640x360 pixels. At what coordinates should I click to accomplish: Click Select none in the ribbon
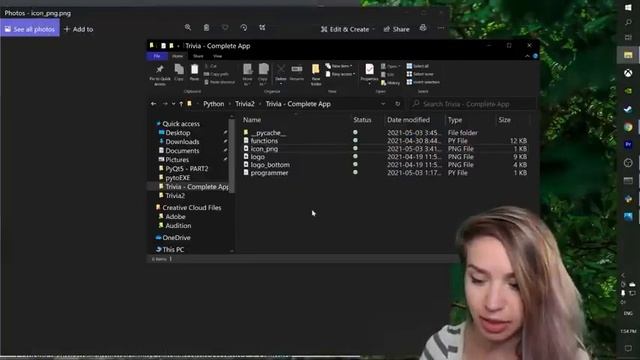(x=420, y=74)
